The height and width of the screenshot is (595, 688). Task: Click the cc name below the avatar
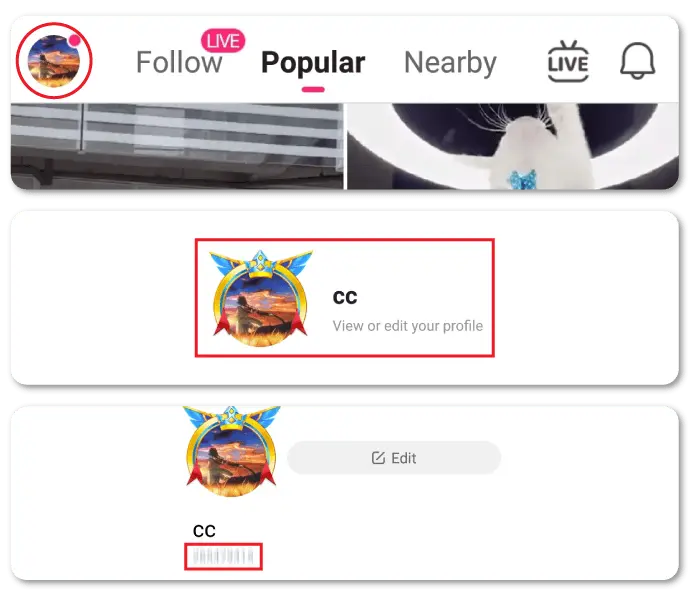[204, 531]
